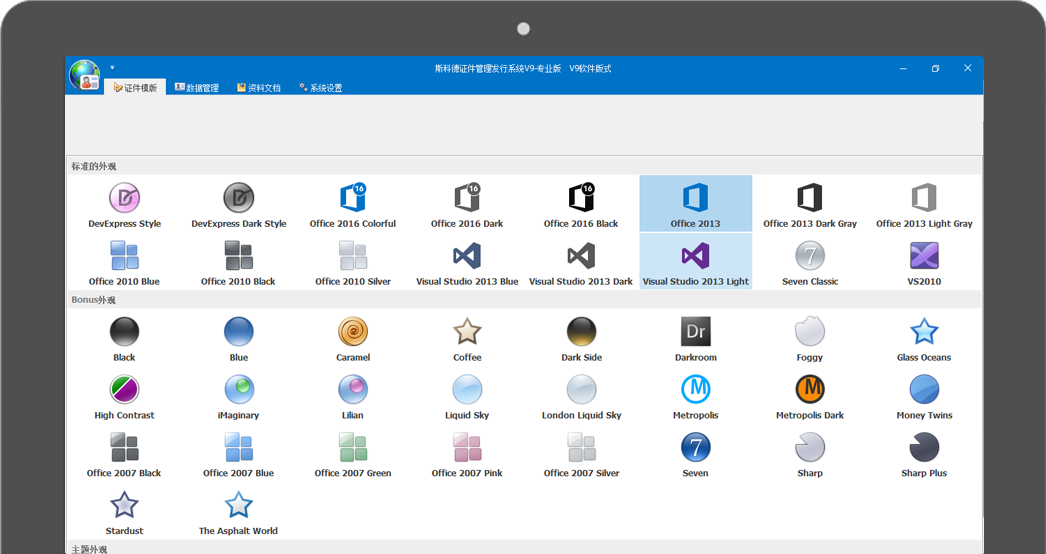Pick the Office 2013 Light Gray skin
Image resolution: width=1046 pixels, height=554 pixels.
(x=924, y=204)
